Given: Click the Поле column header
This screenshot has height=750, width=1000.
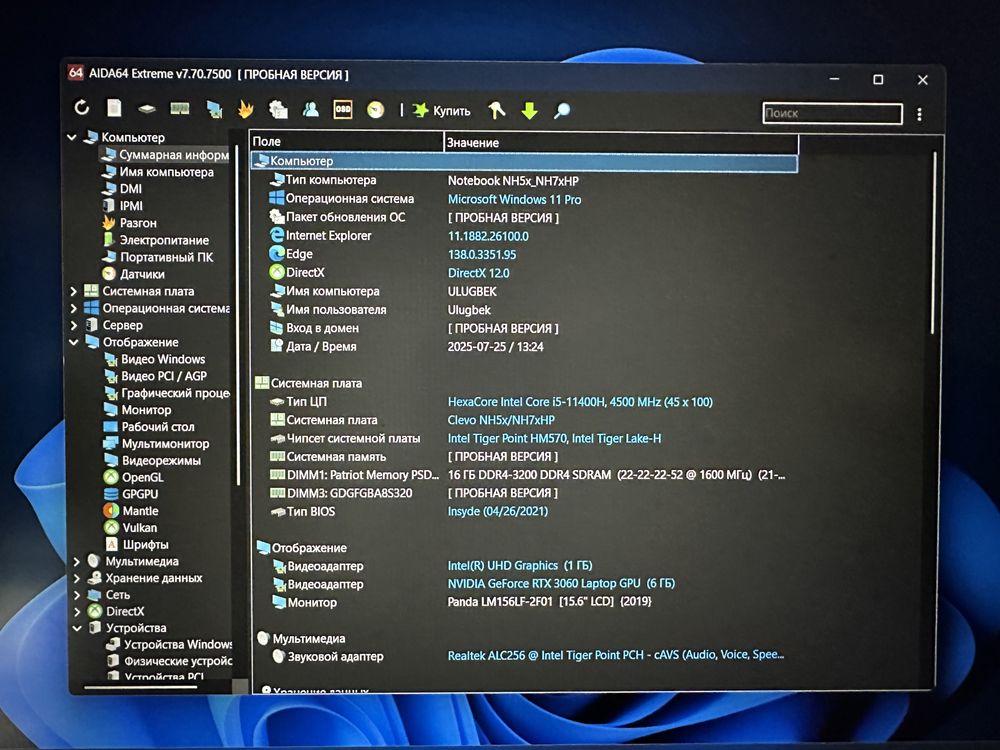Looking at the screenshot, I should click(x=347, y=142).
